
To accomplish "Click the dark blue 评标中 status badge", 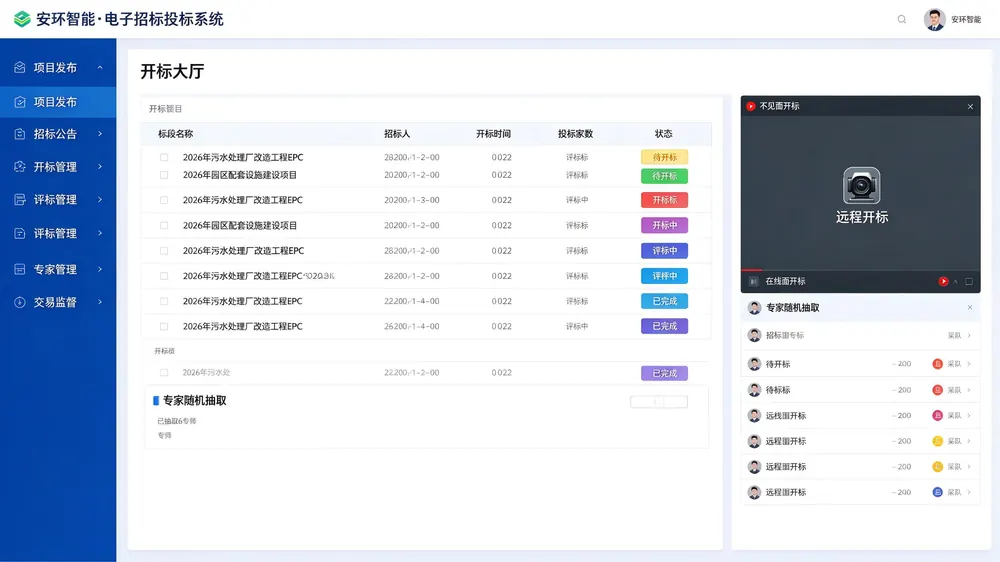I will point(664,251).
